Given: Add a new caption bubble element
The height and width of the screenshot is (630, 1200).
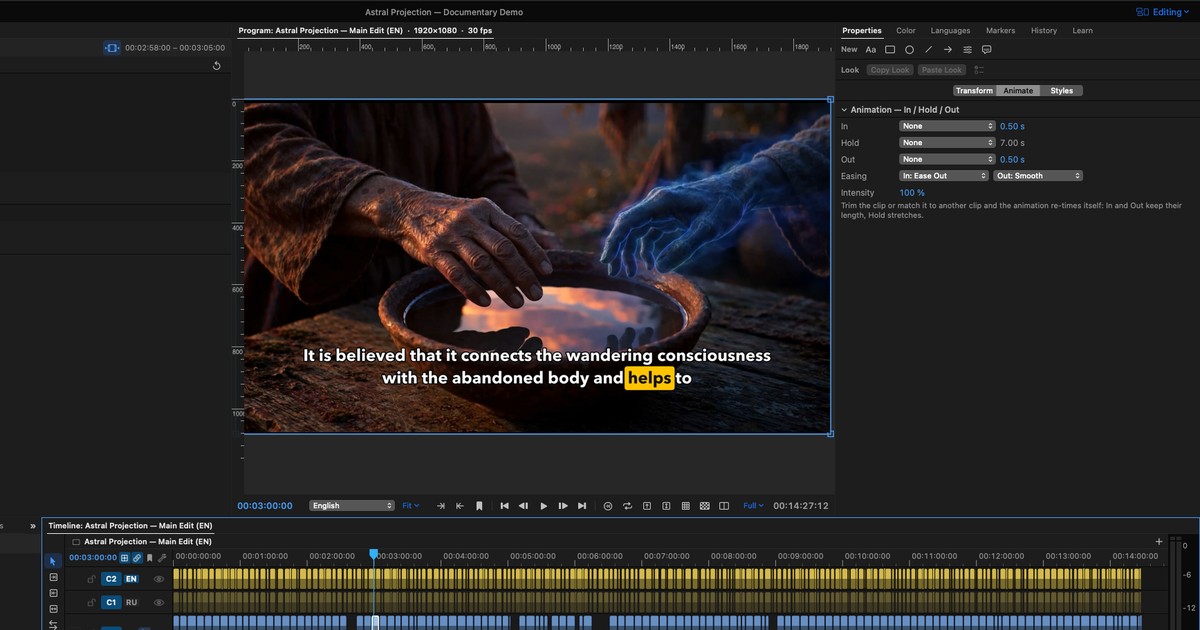Looking at the screenshot, I should pyautogui.click(x=986, y=49).
